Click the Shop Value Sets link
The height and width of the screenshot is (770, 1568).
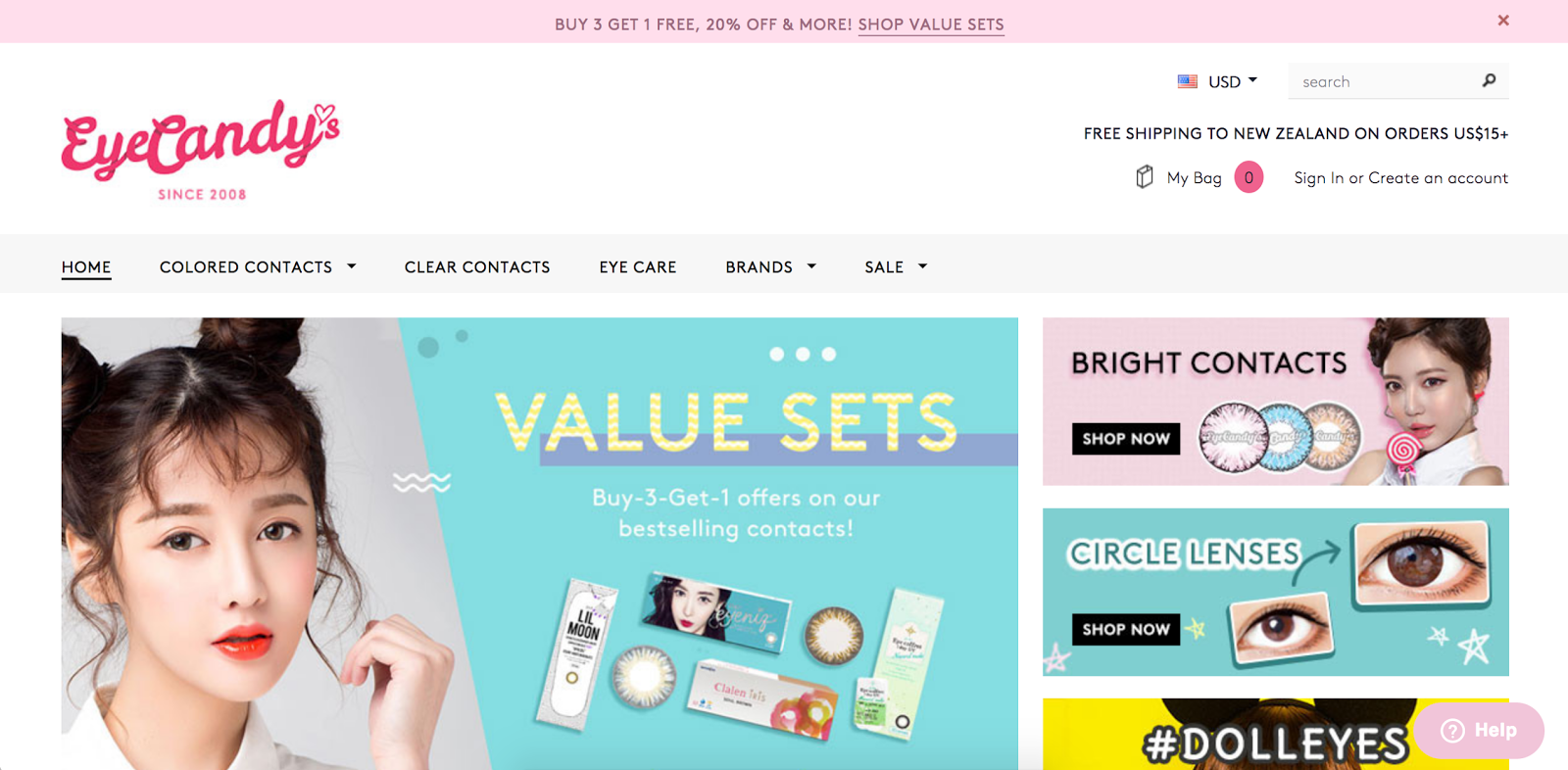[x=931, y=24]
